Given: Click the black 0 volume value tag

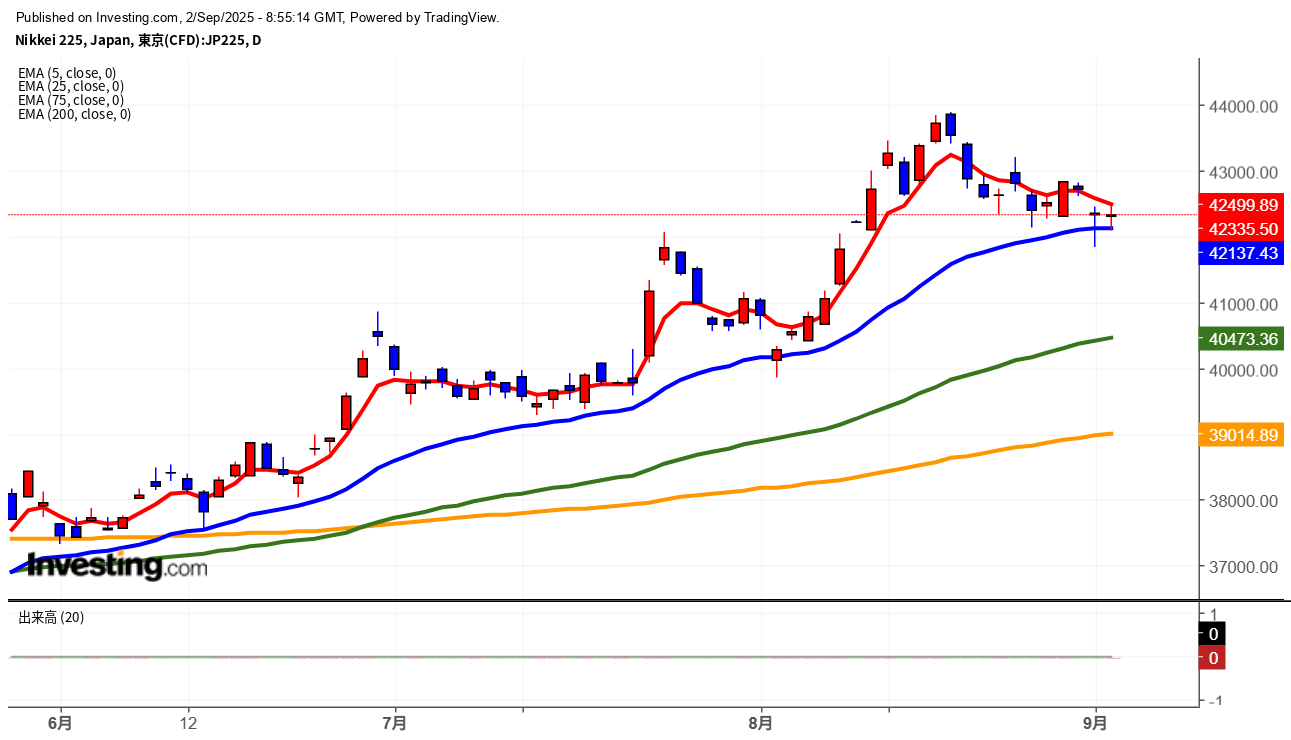Looking at the screenshot, I should (1213, 633).
